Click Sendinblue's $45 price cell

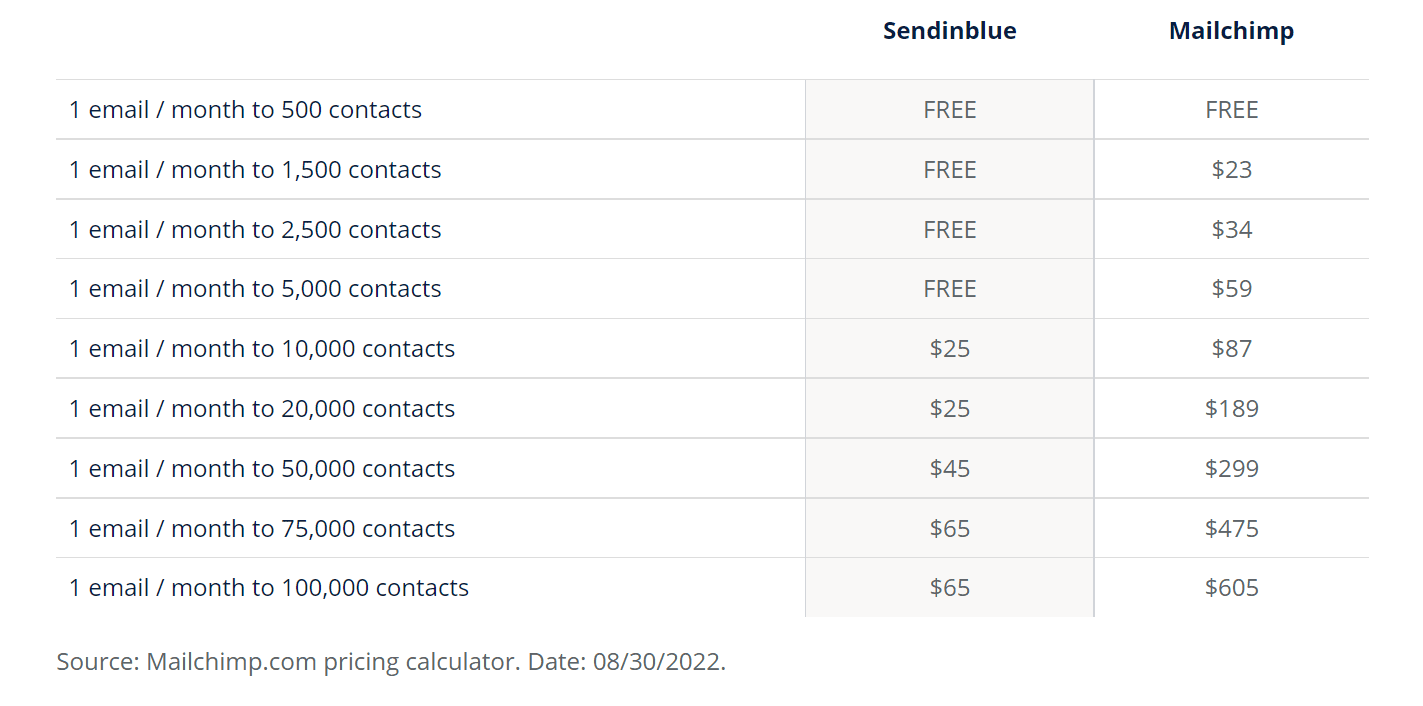[x=949, y=469]
